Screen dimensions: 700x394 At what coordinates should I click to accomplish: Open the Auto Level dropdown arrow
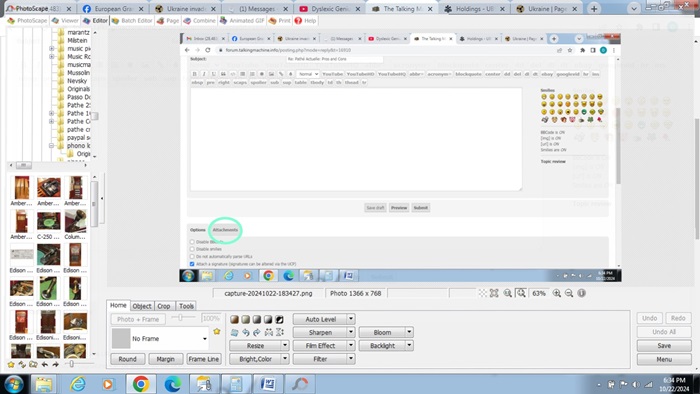coord(351,319)
